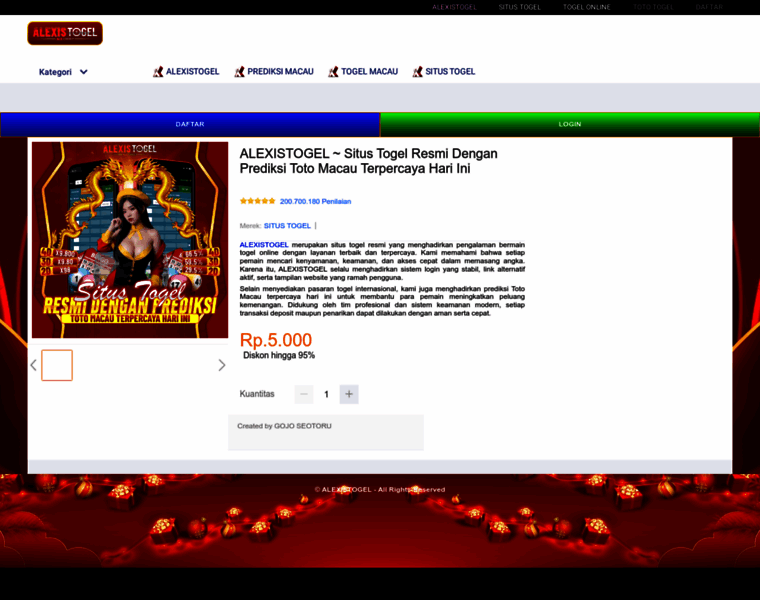Click the icon beside ALEXISTOGEL menu
This screenshot has width=760, height=600.
pyautogui.click(x=158, y=72)
